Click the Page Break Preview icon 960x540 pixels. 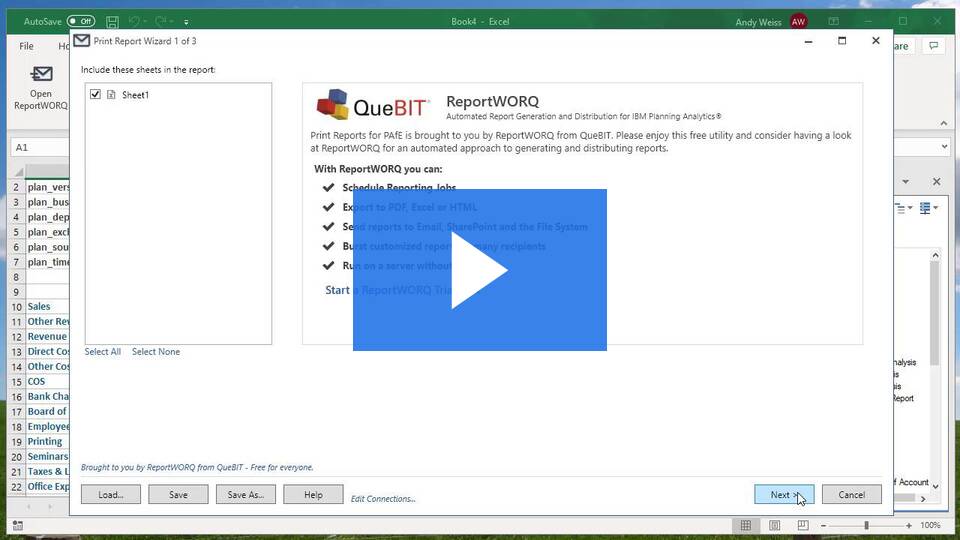point(803,525)
